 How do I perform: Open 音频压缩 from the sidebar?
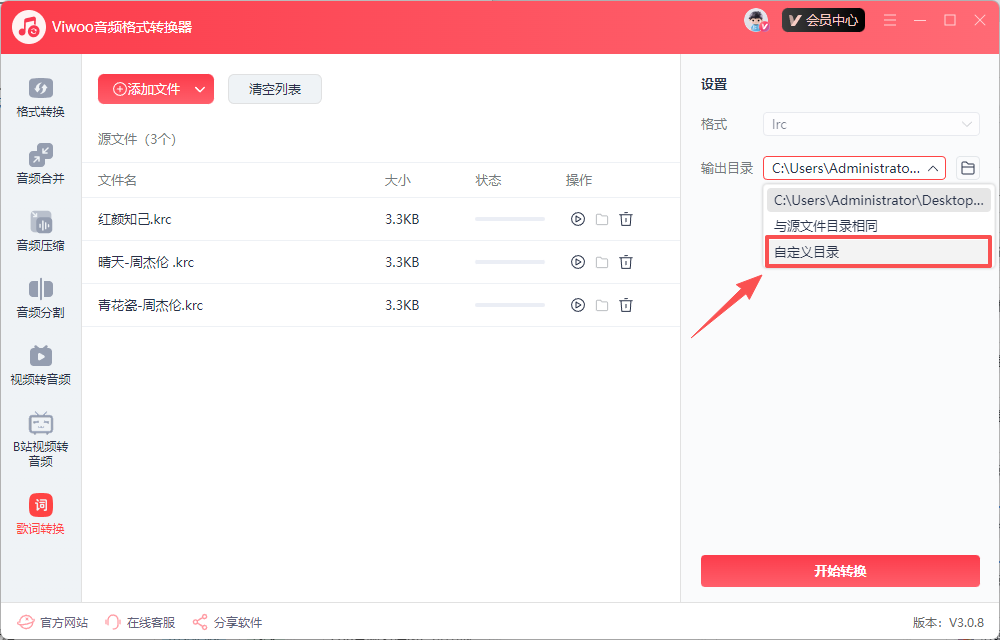(x=41, y=232)
